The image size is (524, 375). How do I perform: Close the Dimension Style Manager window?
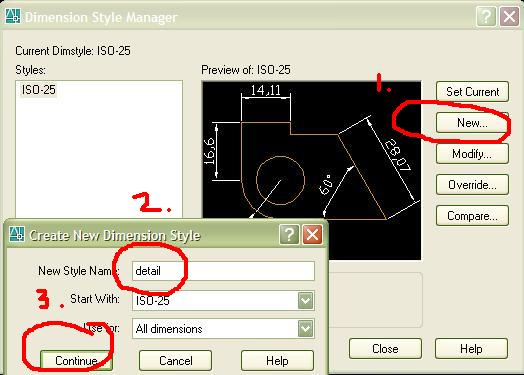[509, 16]
